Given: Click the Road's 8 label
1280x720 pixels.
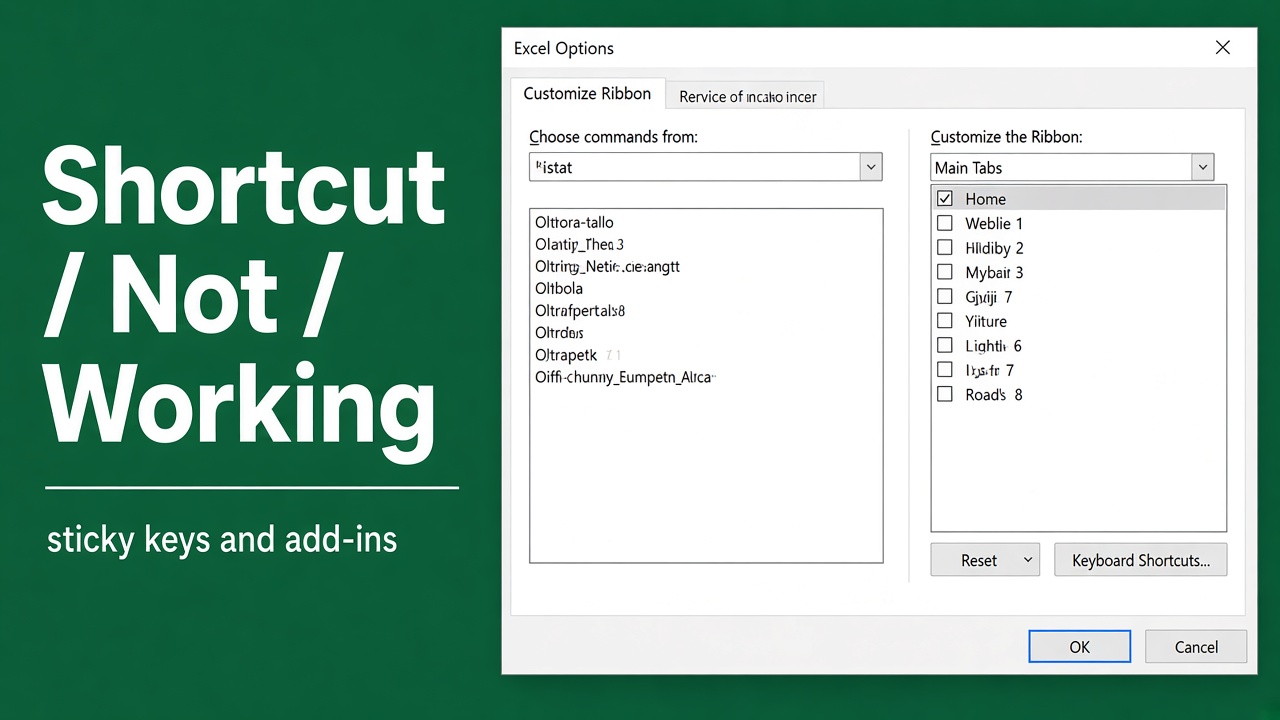Looking at the screenshot, I should click(x=994, y=395).
